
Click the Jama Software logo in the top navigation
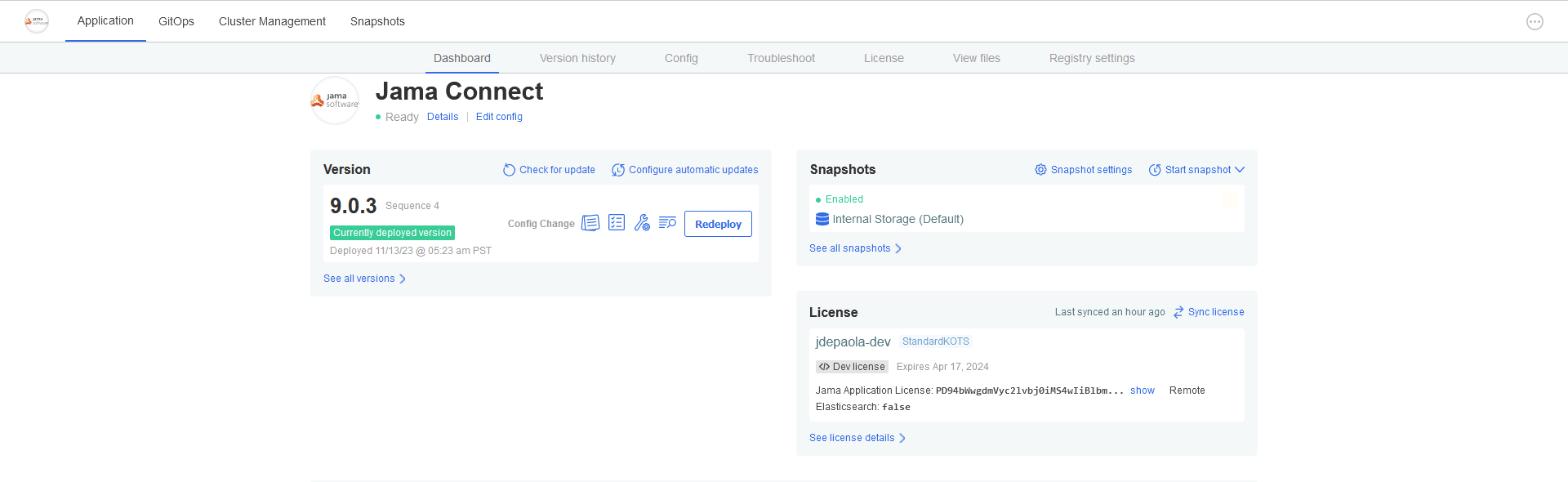click(37, 21)
